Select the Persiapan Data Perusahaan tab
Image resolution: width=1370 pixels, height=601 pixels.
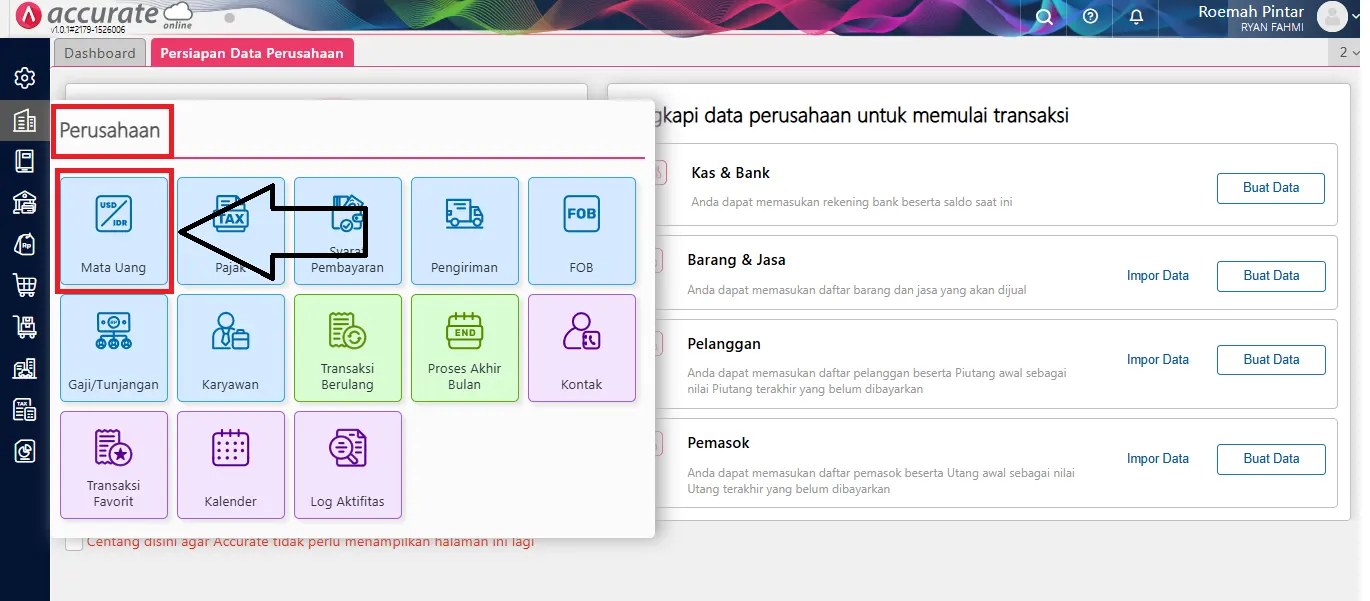tap(252, 53)
